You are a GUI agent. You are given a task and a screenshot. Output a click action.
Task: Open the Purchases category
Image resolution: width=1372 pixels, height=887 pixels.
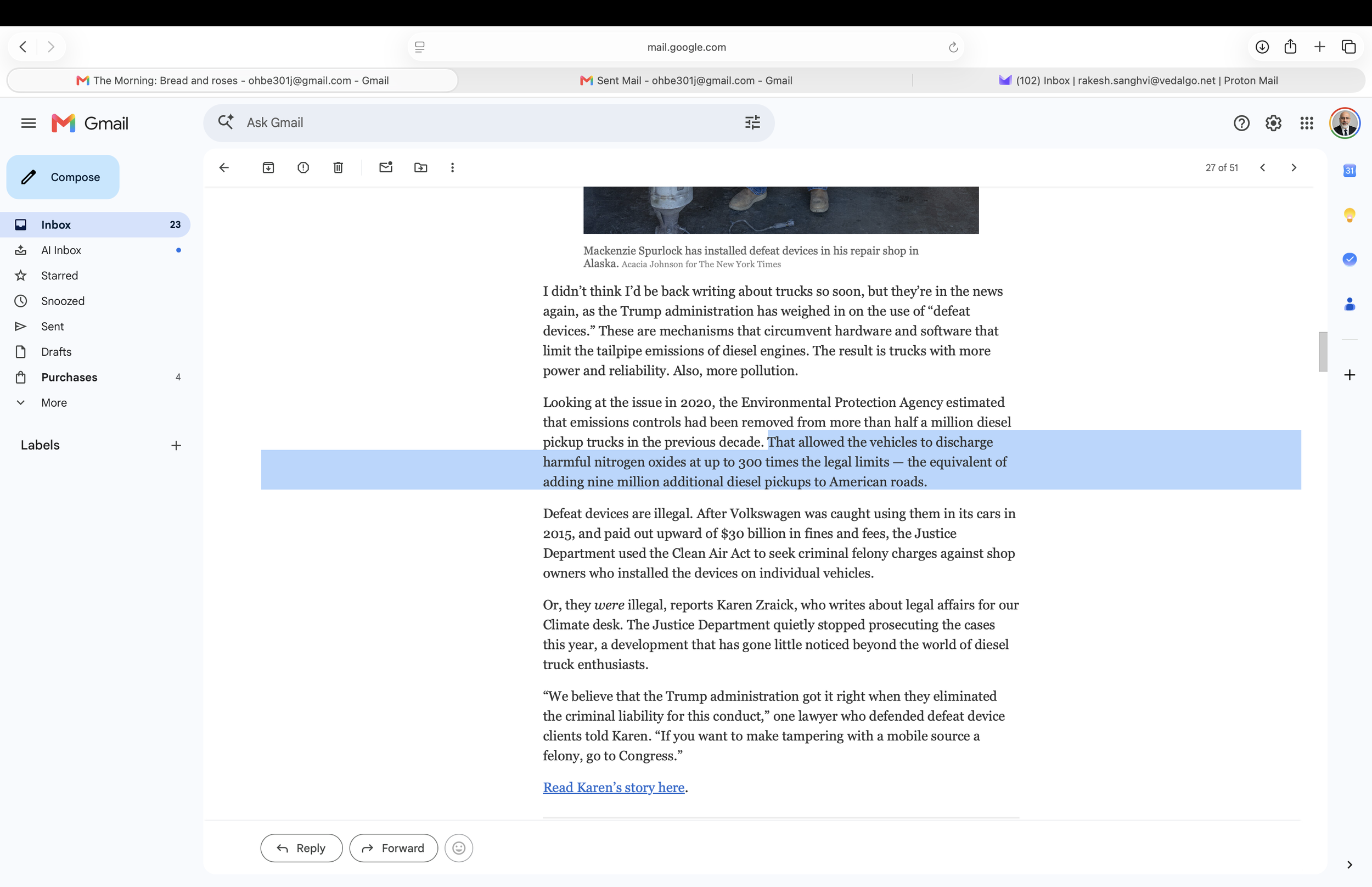pos(95,377)
